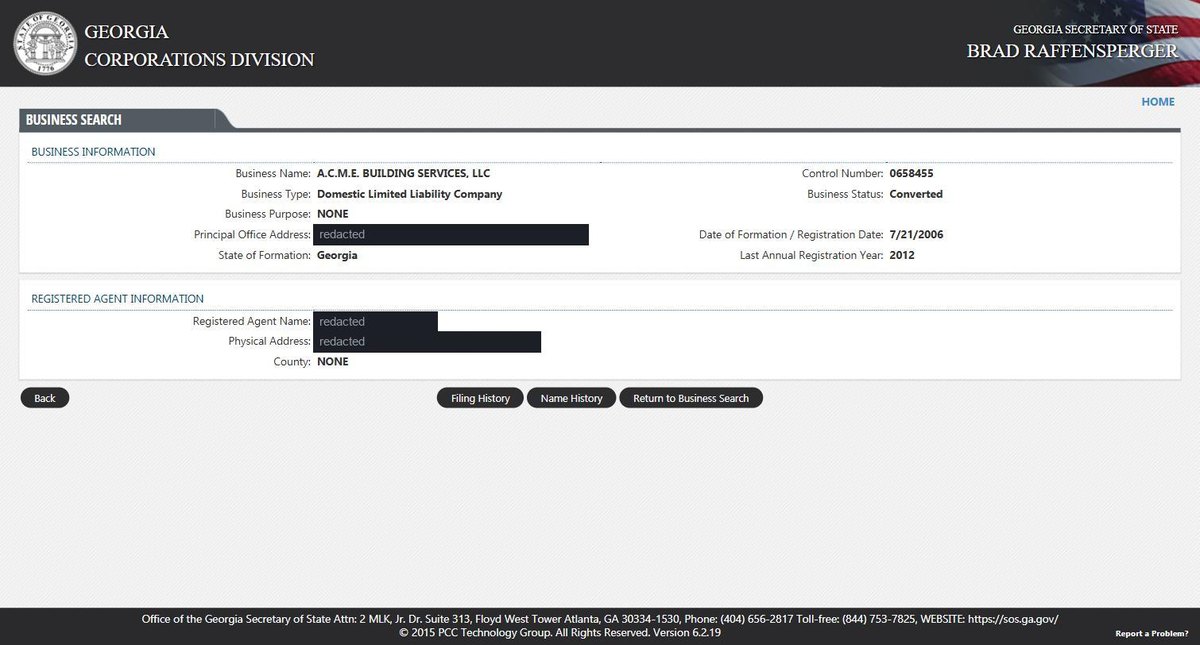1200x645 pixels.
Task: Click the Control Number label
Action: coord(843,173)
